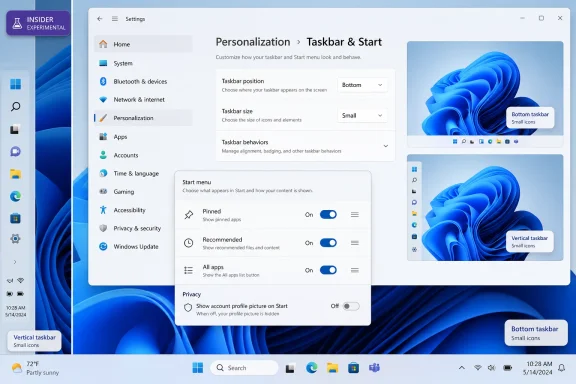Click the clock on vertical taskbar
The image size is (576, 384).
tap(15, 311)
